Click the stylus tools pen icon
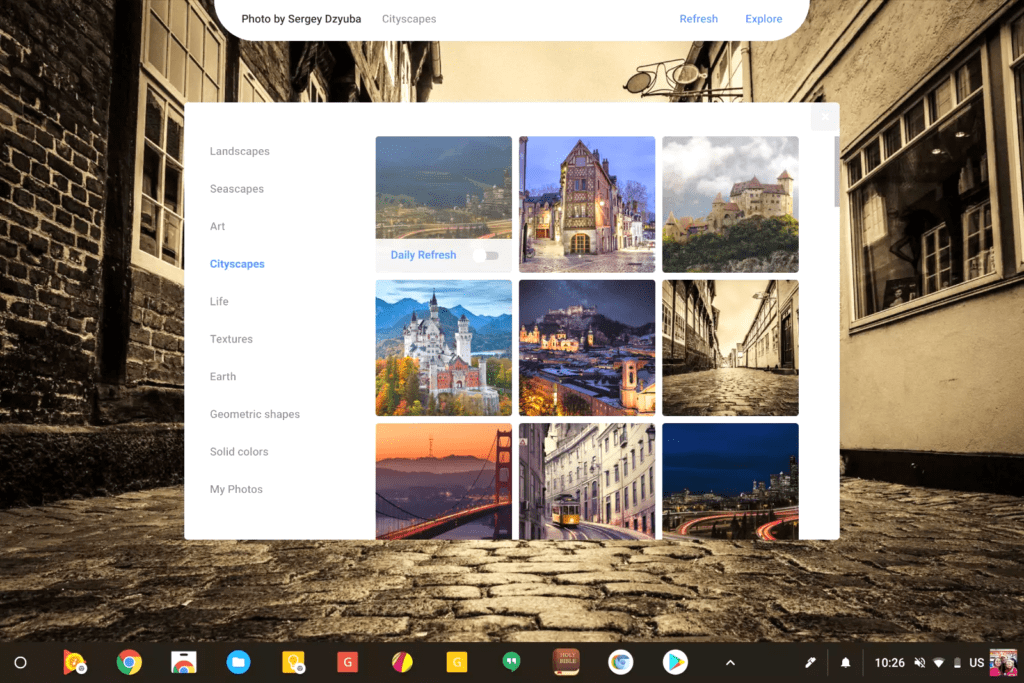 pos(811,662)
